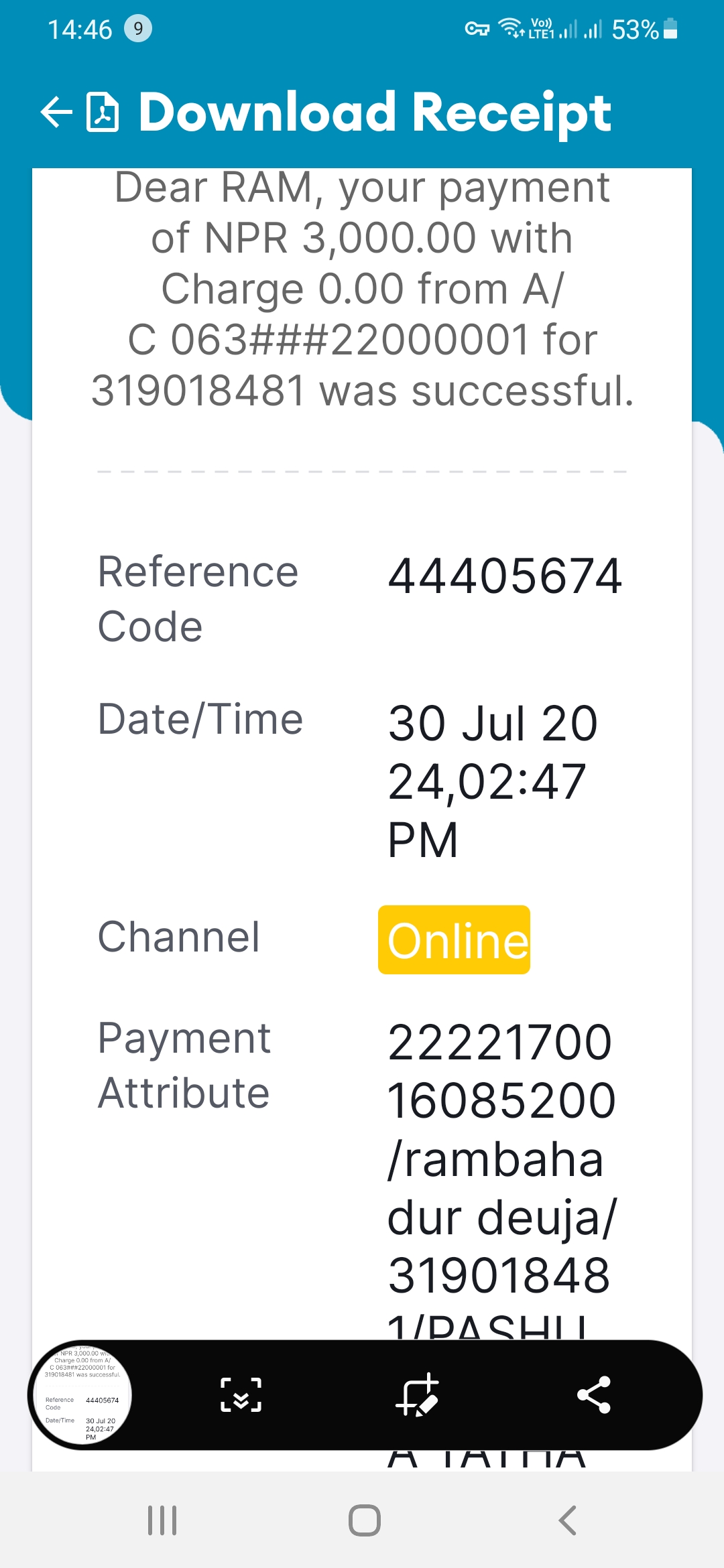Tap the VPN key status icon
The height and width of the screenshot is (1568, 724).
point(477,29)
